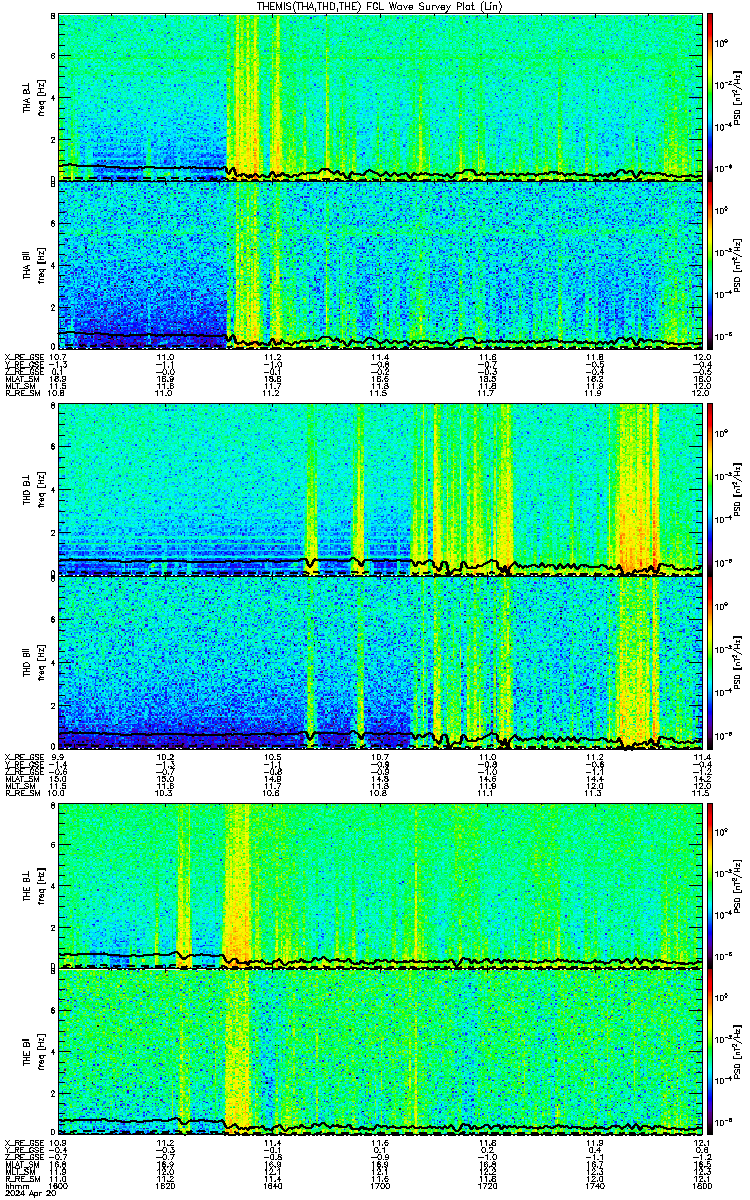750x1200 pixels.
Task: Click the THD B⊥ panel color bar
Action: [x=710, y=488]
